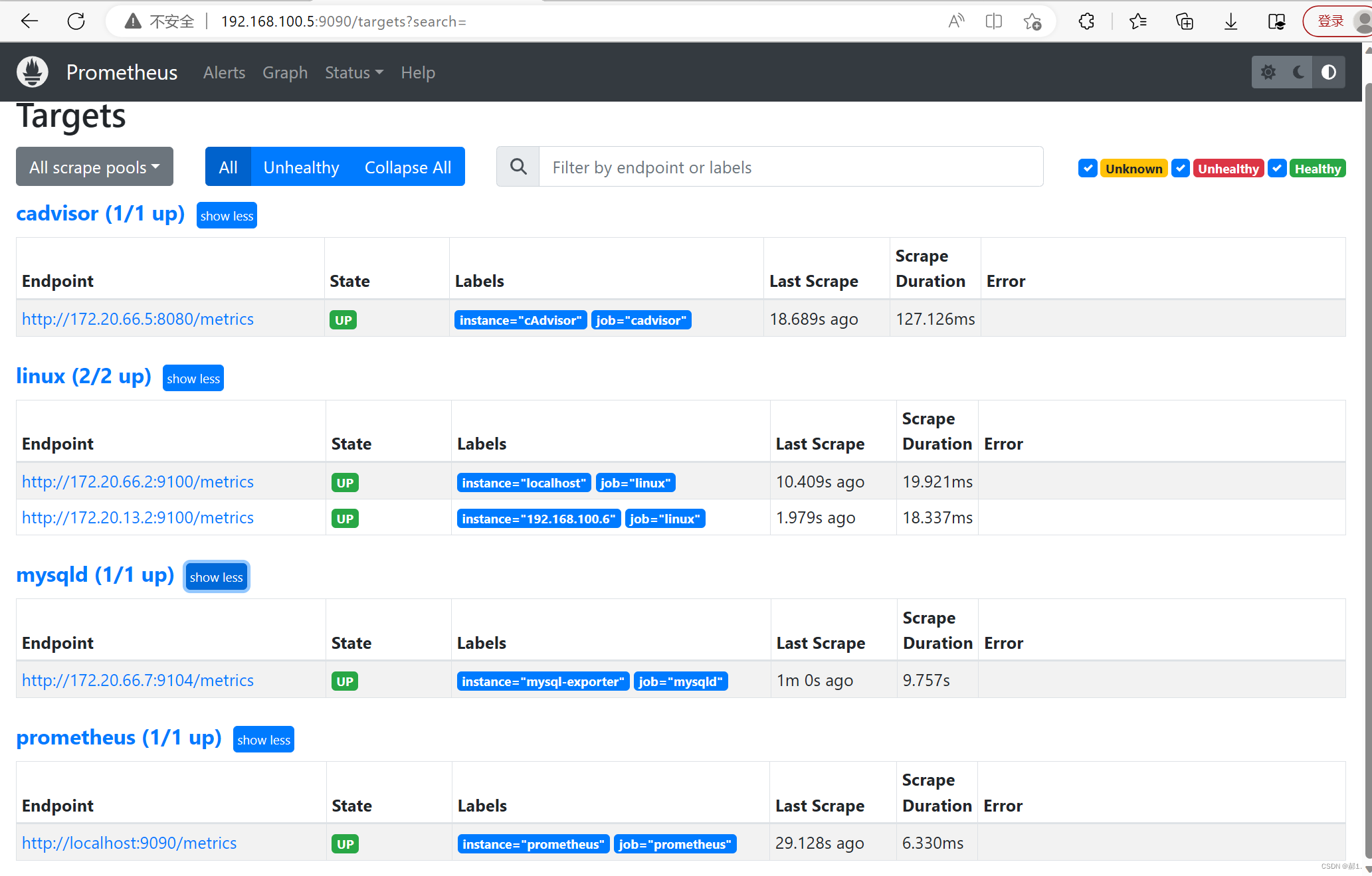The width and height of the screenshot is (1372, 876).
Task: Reload the page with refresh icon
Action: [76, 21]
